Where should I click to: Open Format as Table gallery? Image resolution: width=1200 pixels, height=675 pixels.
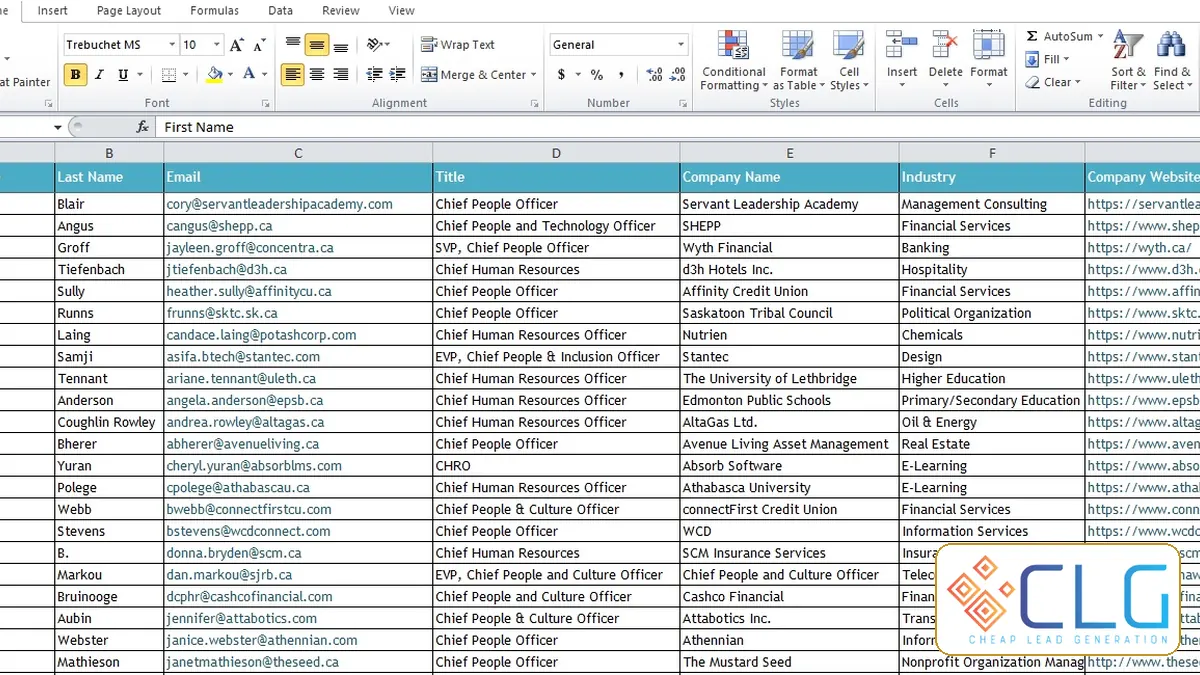tap(799, 60)
